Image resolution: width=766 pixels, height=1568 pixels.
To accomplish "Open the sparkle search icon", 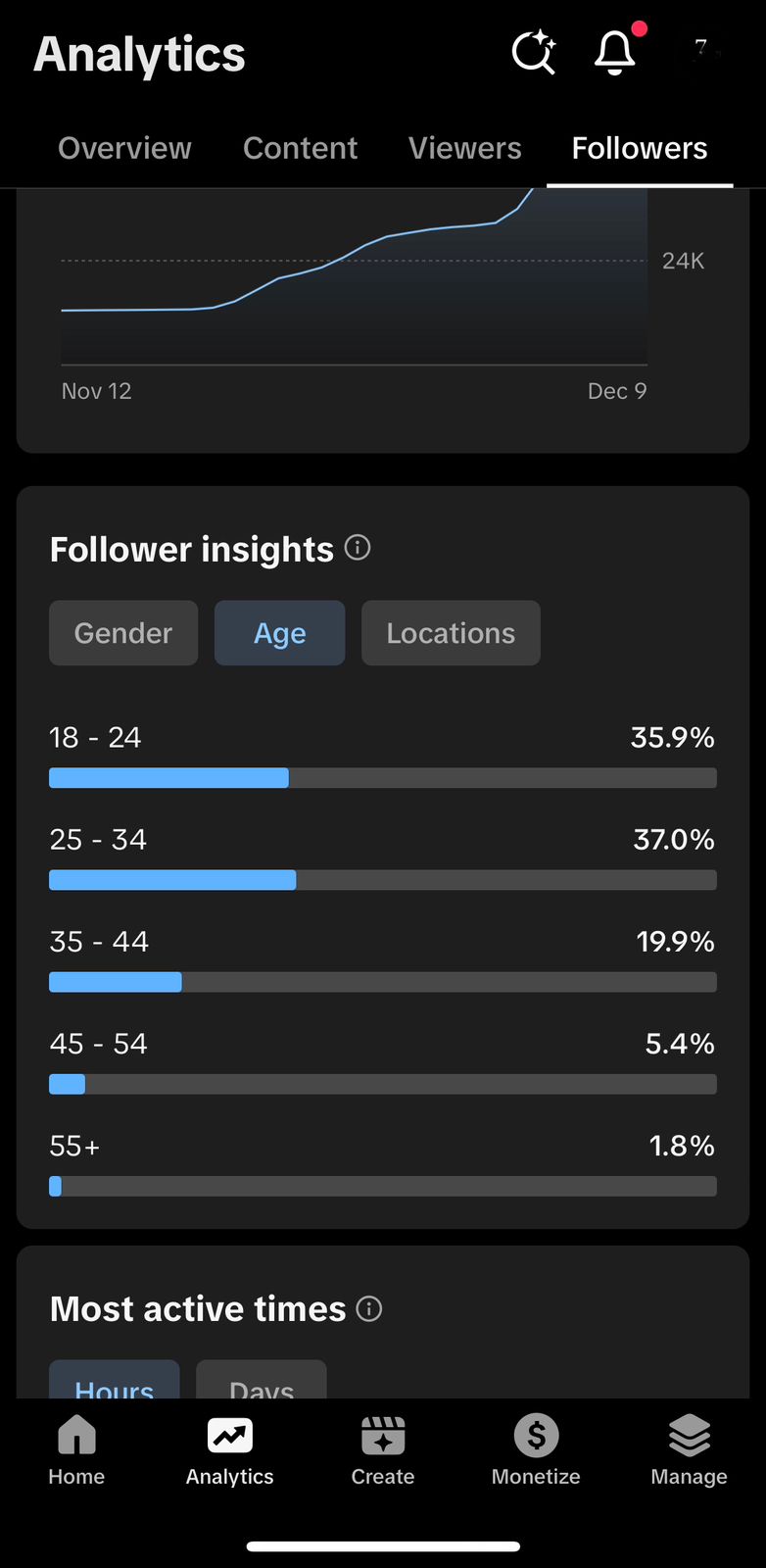I will point(534,52).
